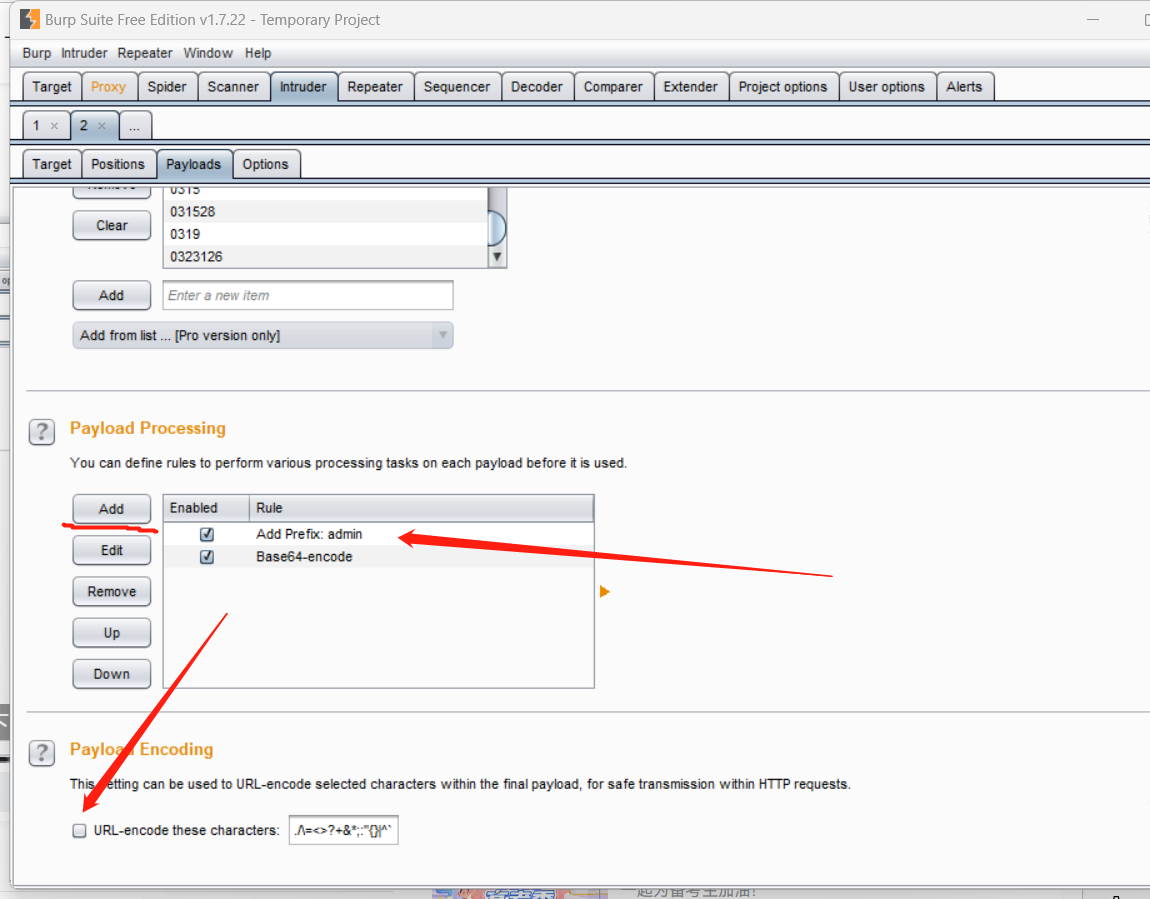
Task: Open the Add from list dropdown
Action: coord(262,336)
